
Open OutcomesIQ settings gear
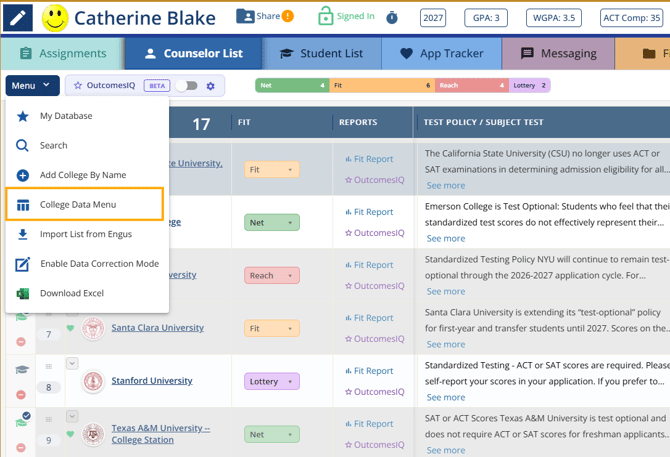click(x=210, y=86)
